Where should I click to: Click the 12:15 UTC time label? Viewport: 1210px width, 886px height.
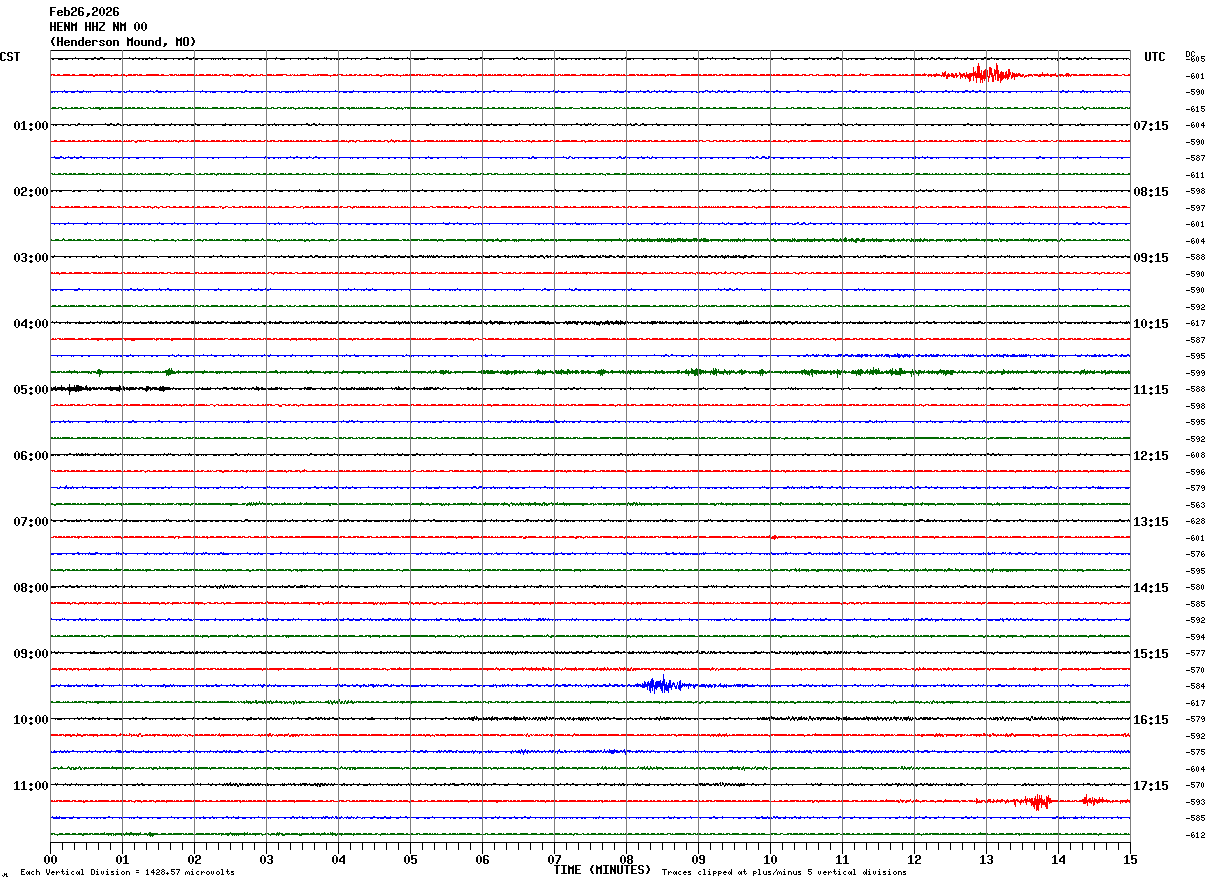coord(1150,455)
